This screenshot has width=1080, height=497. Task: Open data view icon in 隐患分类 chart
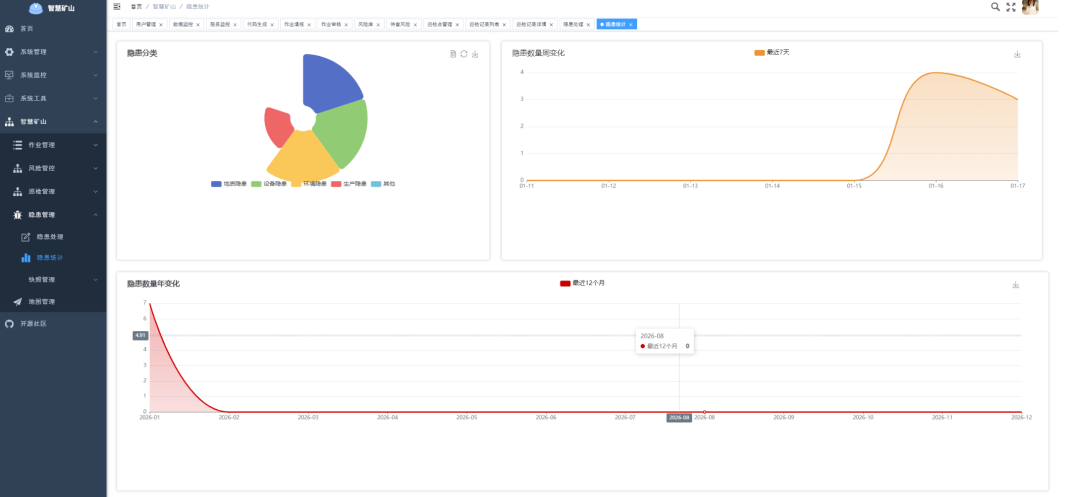click(x=453, y=54)
